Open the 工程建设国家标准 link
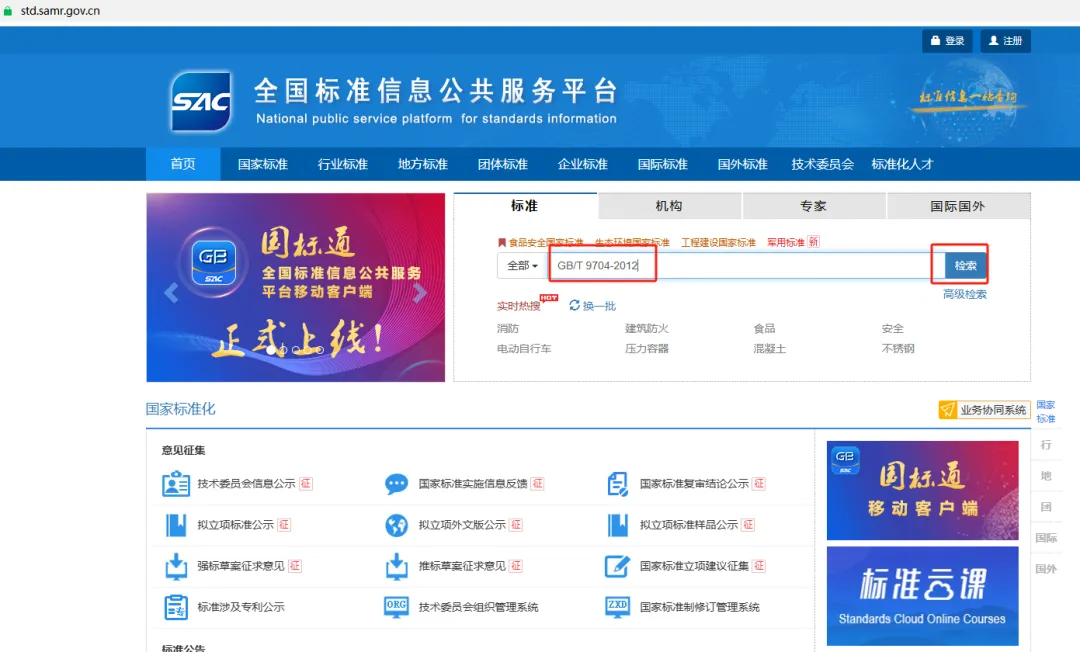The width and height of the screenshot is (1080, 652). pos(718,242)
